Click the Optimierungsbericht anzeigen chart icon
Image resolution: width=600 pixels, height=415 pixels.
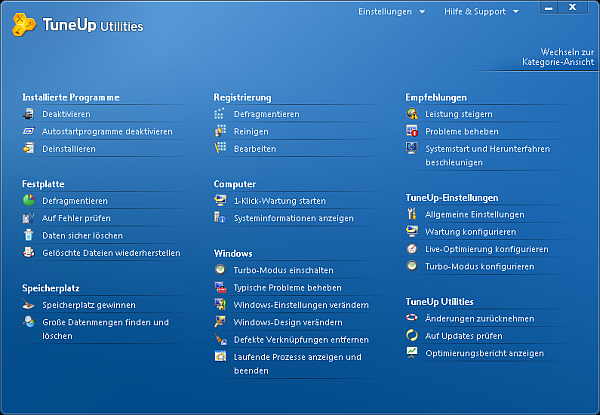tap(412, 352)
